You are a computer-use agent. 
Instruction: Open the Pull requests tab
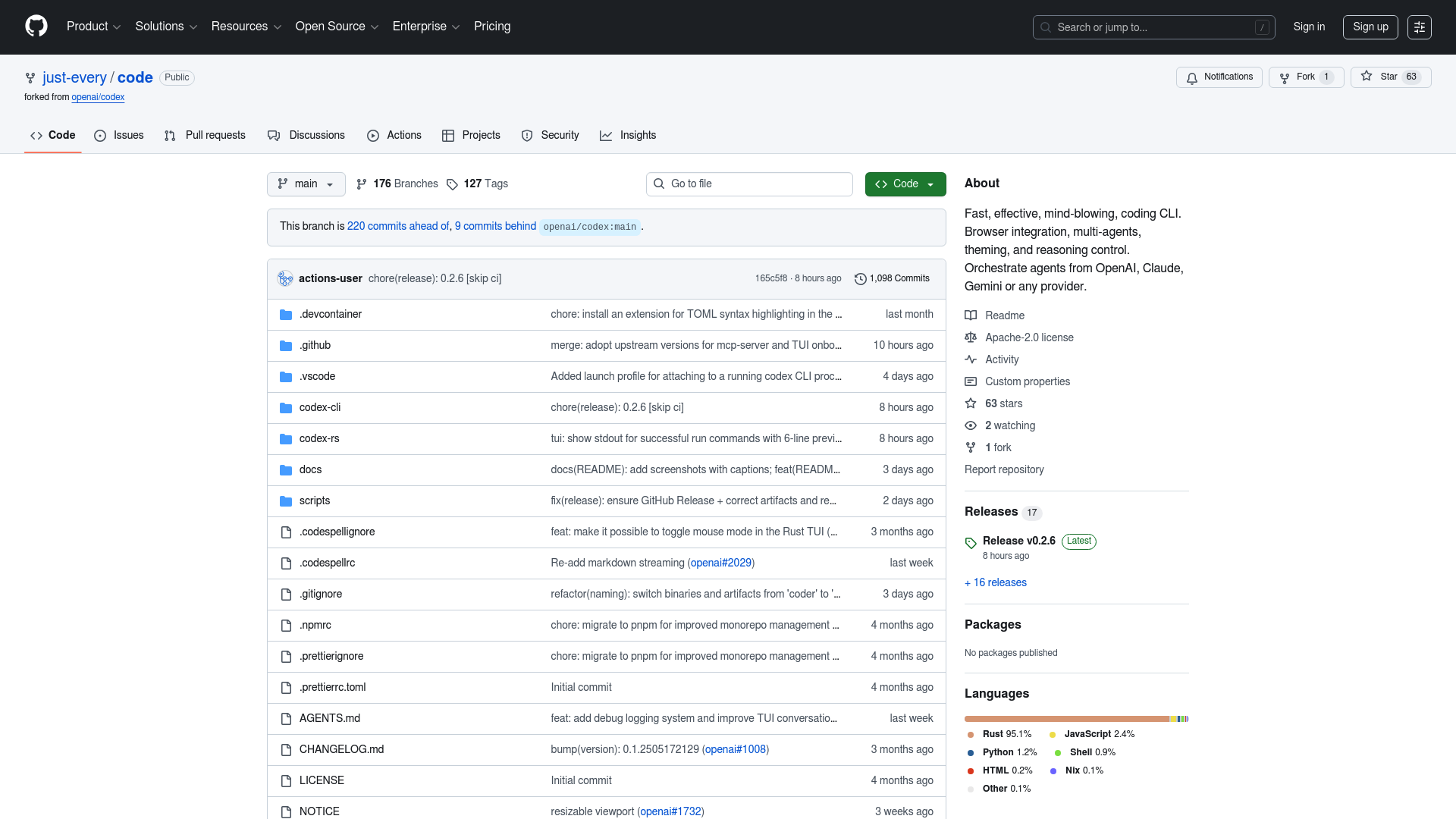[205, 136]
